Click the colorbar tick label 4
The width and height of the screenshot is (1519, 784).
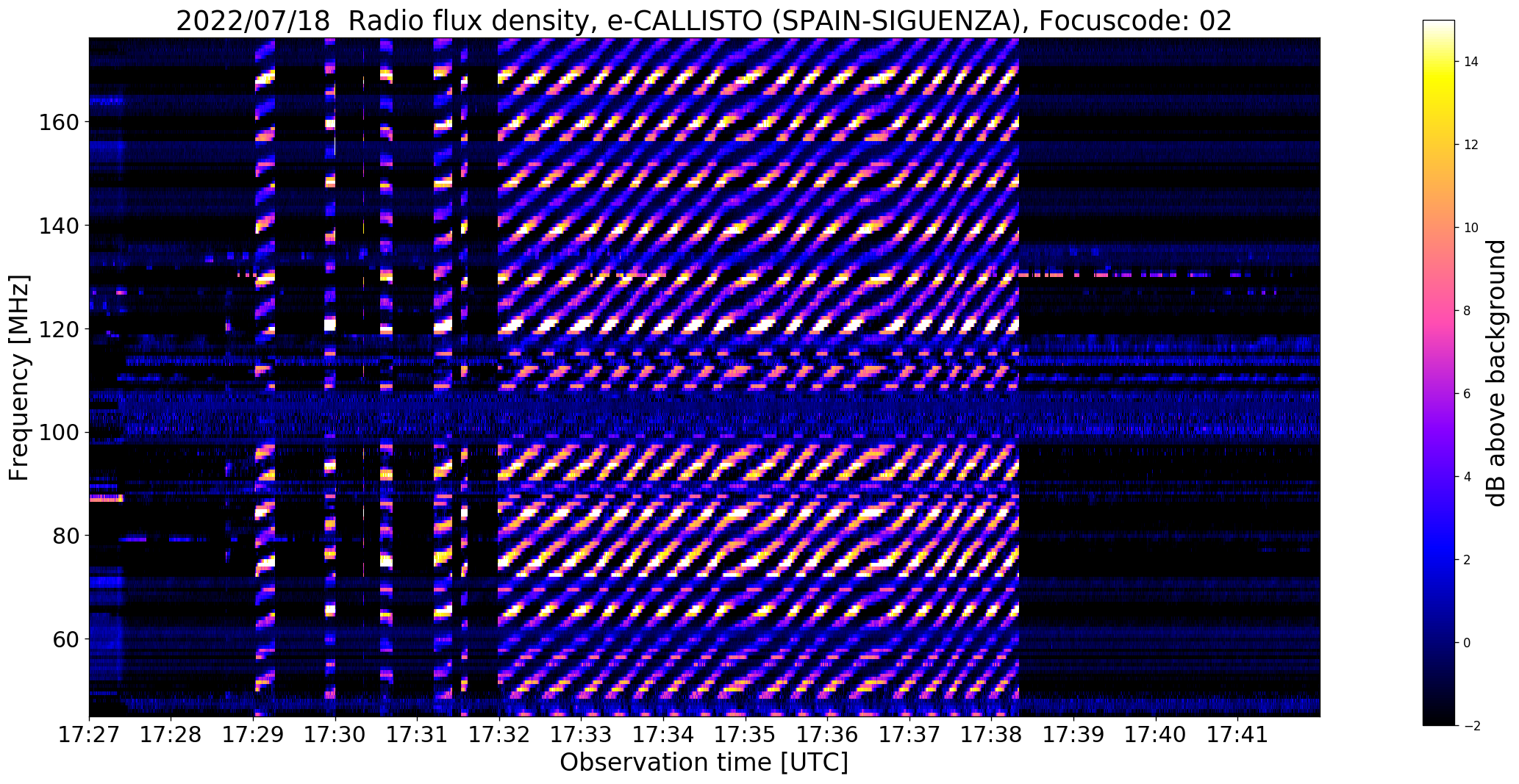1468,477
